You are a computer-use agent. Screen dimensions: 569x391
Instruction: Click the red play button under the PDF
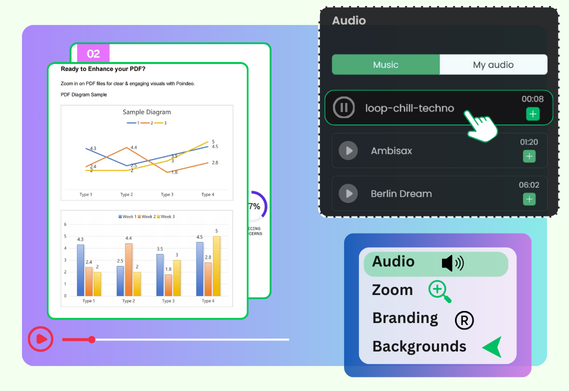pos(41,339)
